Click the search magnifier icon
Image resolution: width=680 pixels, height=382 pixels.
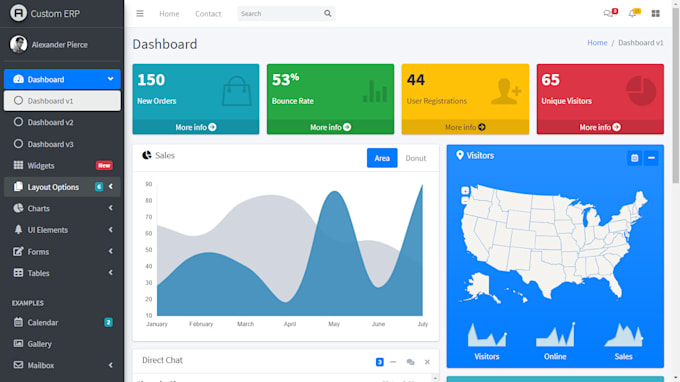327,13
